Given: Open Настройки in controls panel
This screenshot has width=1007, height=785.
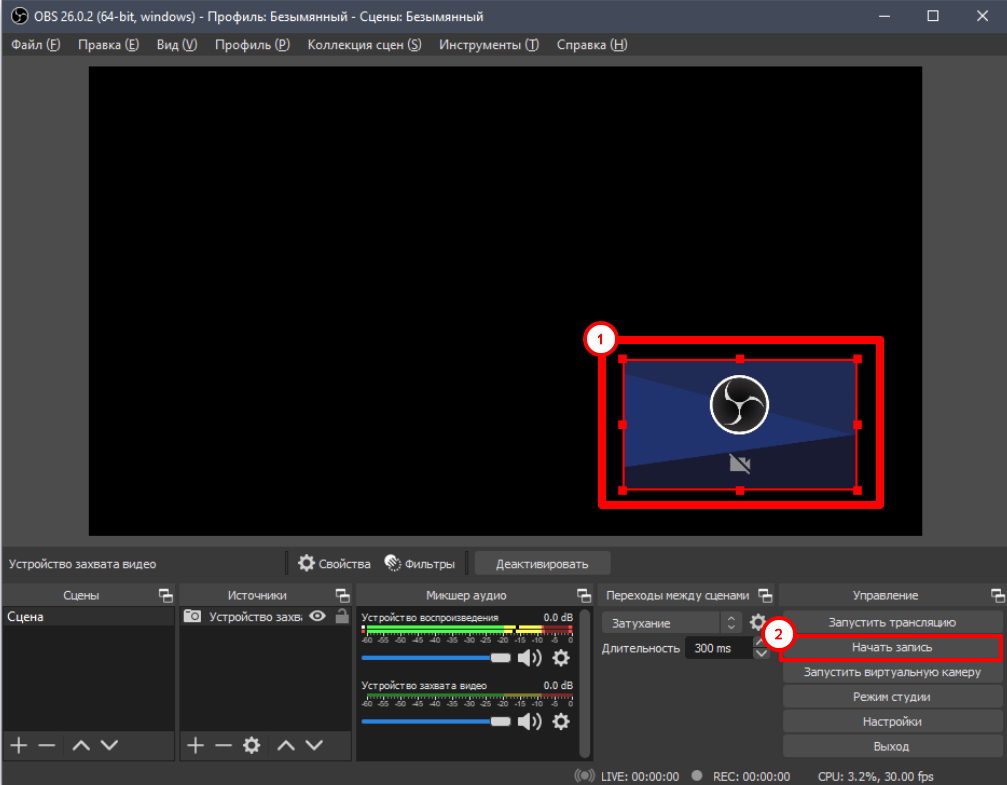Looking at the screenshot, I should click(x=892, y=722).
